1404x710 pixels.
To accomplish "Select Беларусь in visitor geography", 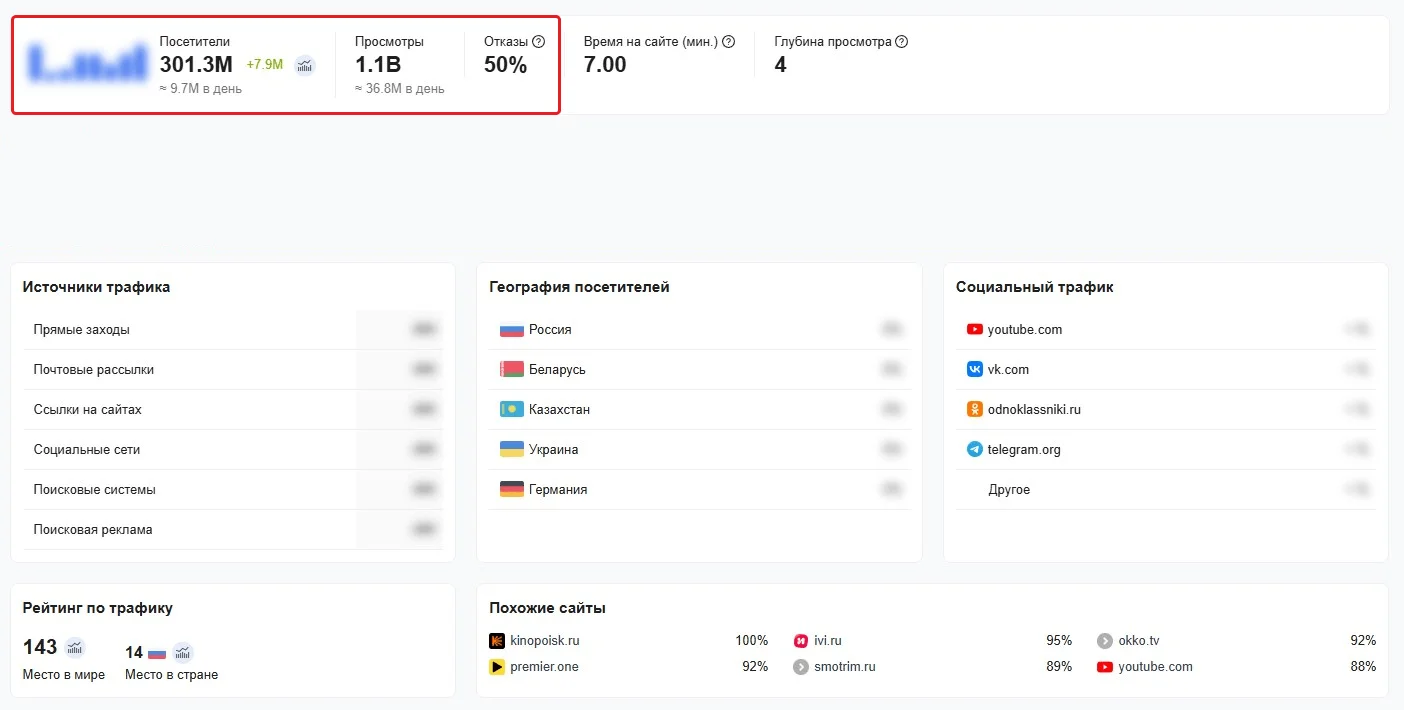I will click(700, 370).
